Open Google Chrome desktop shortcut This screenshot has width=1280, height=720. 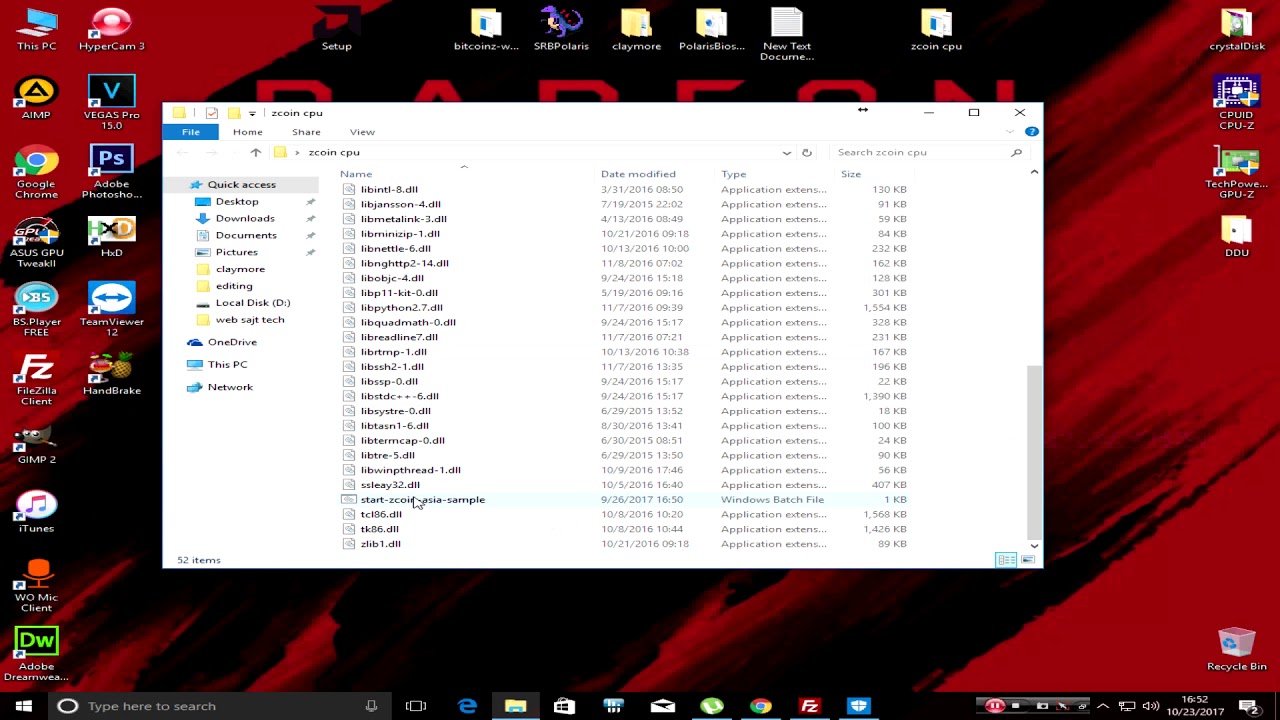pos(36,172)
